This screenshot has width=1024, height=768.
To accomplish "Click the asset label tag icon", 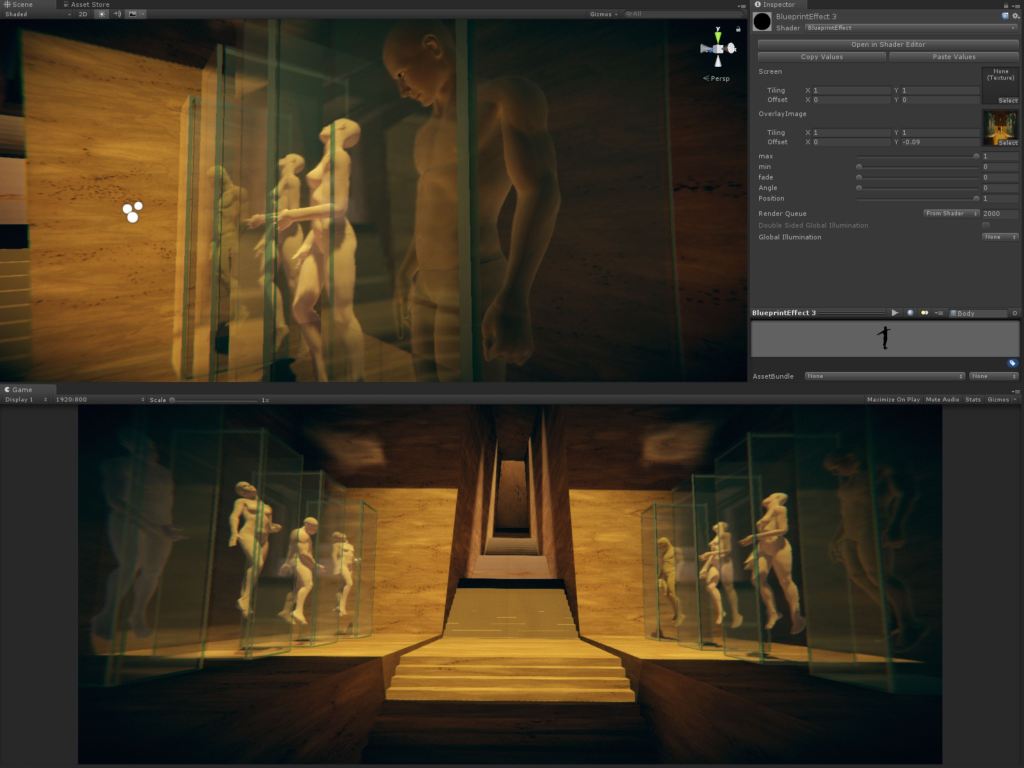I will [1012, 363].
